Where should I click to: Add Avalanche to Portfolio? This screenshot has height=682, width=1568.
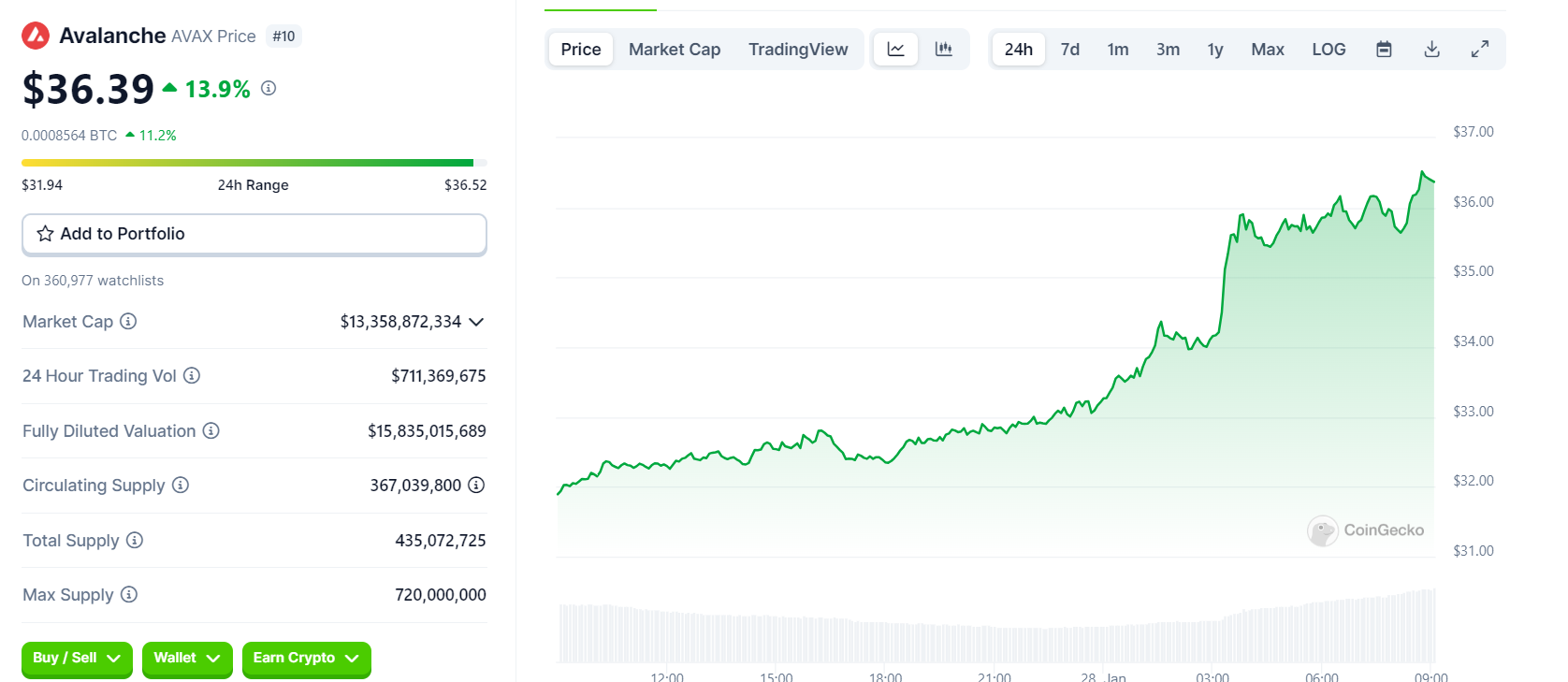point(254,234)
